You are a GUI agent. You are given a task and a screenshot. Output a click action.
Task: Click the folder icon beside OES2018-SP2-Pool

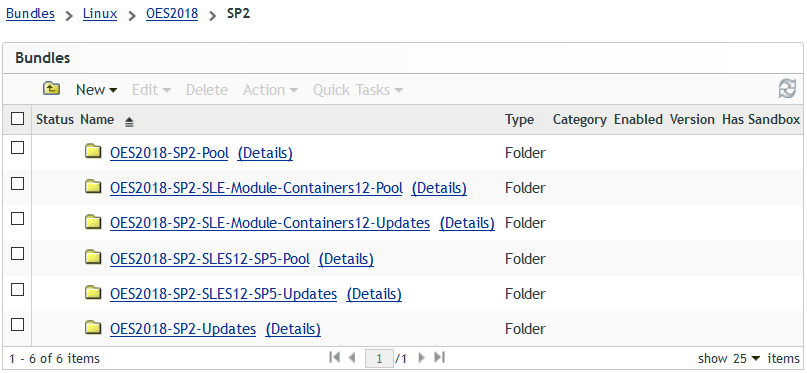[93, 152]
